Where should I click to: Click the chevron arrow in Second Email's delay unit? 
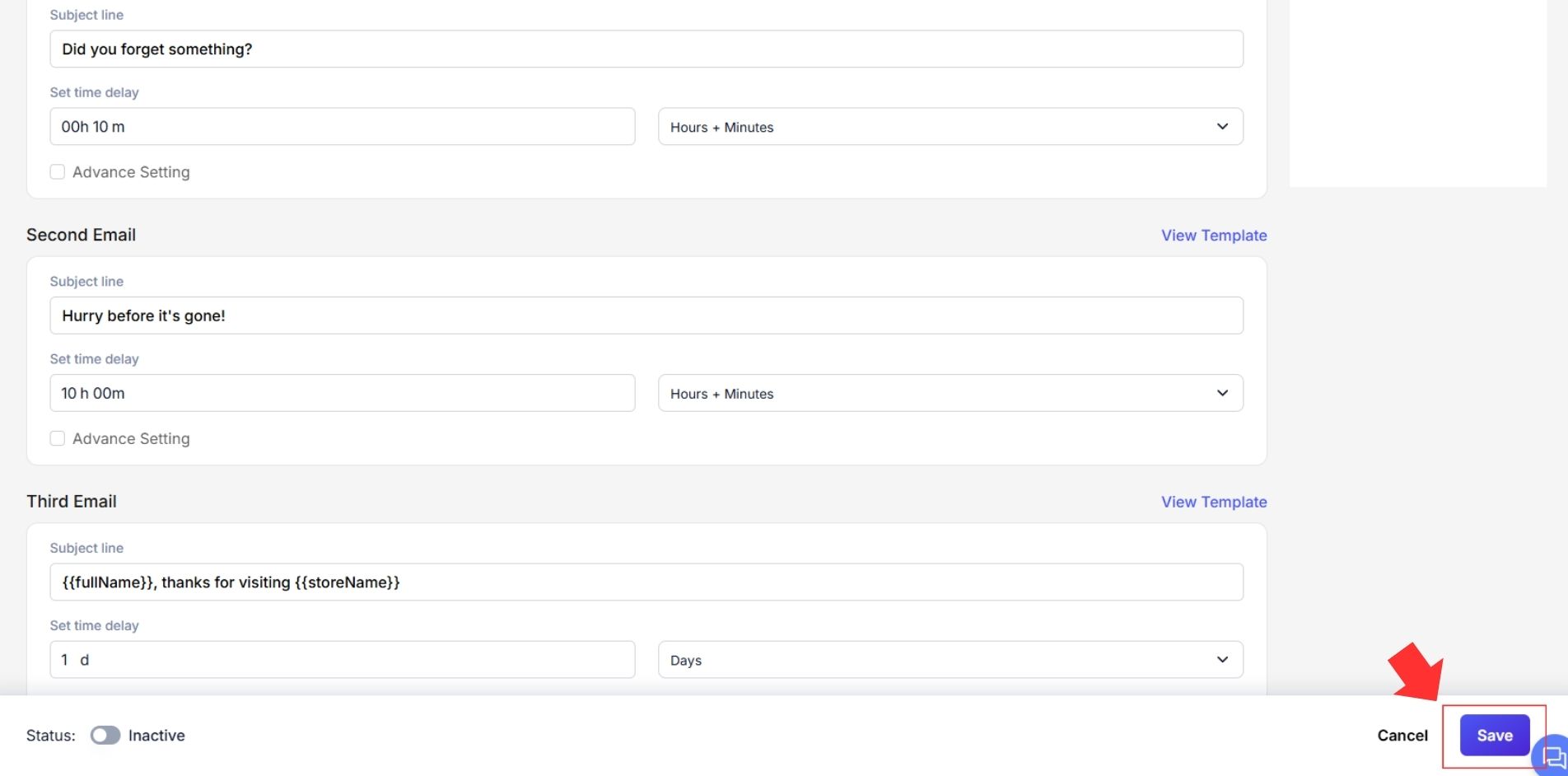[x=1222, y=393]
